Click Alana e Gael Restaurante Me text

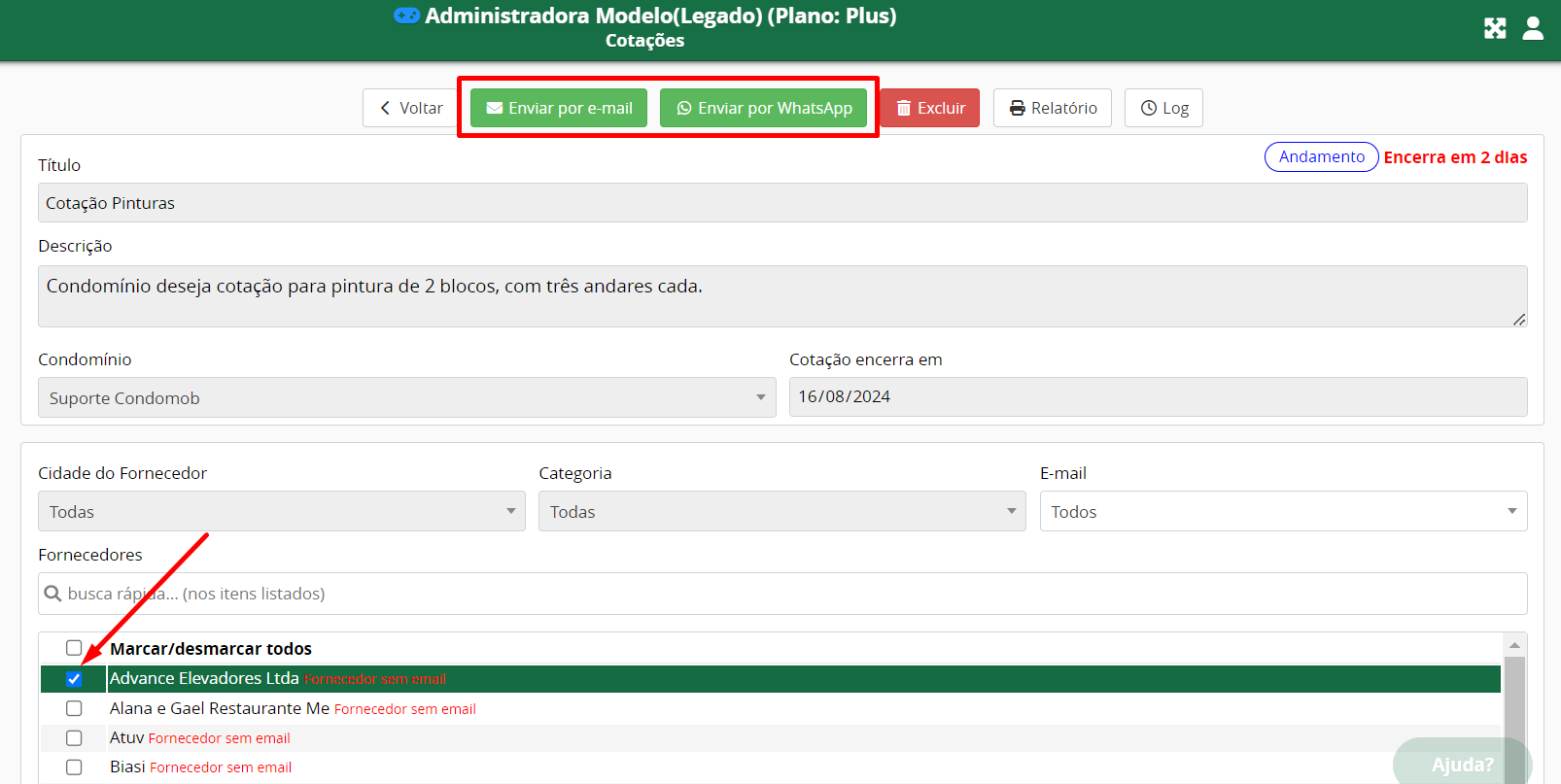(220, 708)
